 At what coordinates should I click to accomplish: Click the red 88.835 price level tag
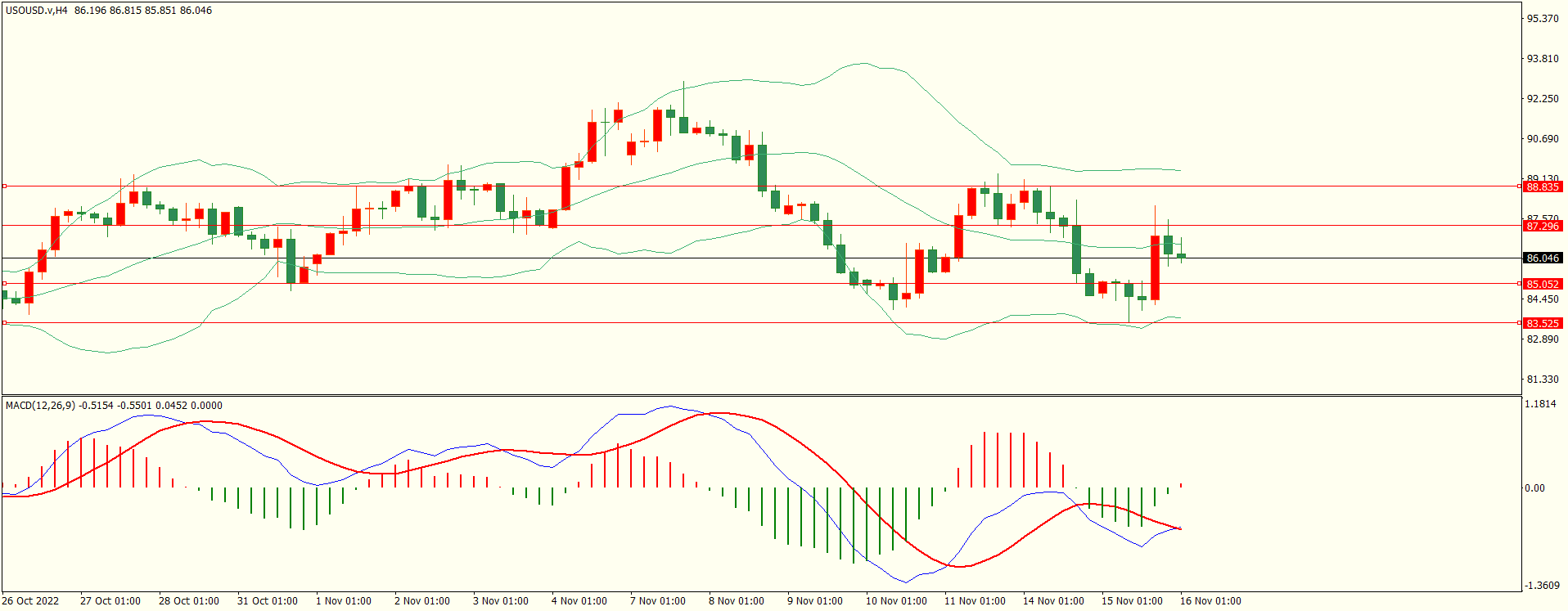coord(1543,186)
